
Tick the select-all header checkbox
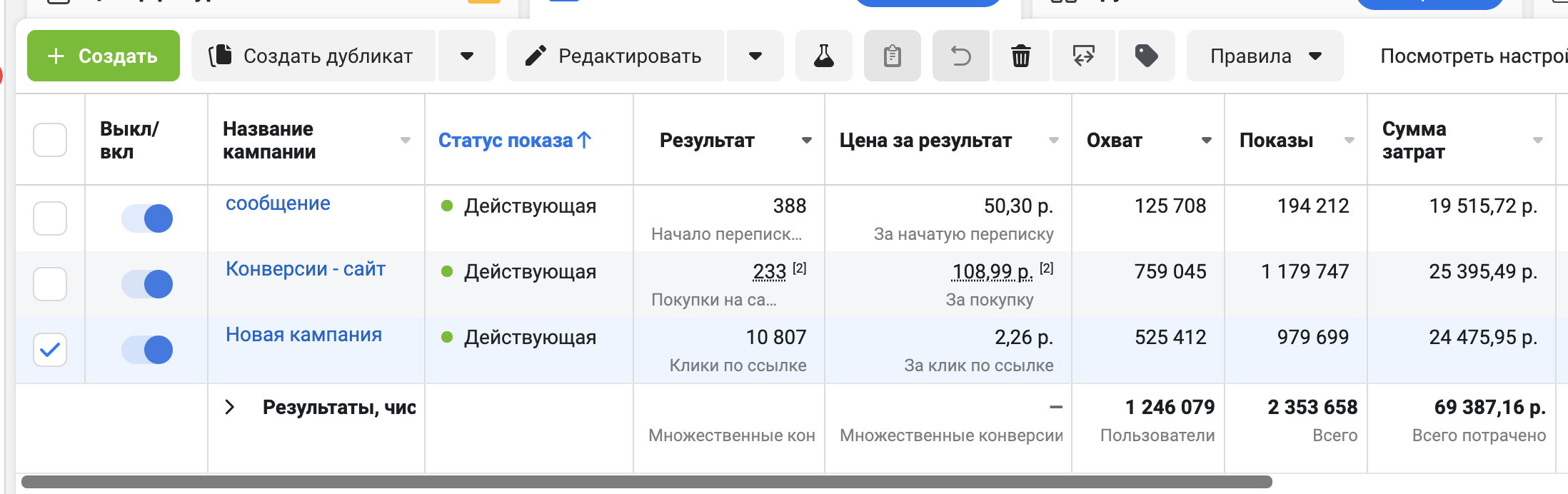coord(50,140)
